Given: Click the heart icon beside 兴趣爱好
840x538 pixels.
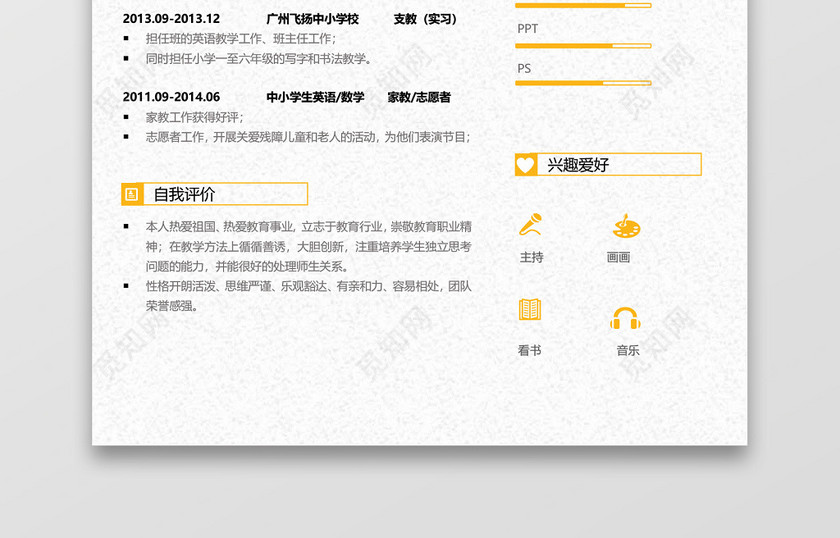Looking at the screenshot, I should pyautogui.click(x=526, y=165).
